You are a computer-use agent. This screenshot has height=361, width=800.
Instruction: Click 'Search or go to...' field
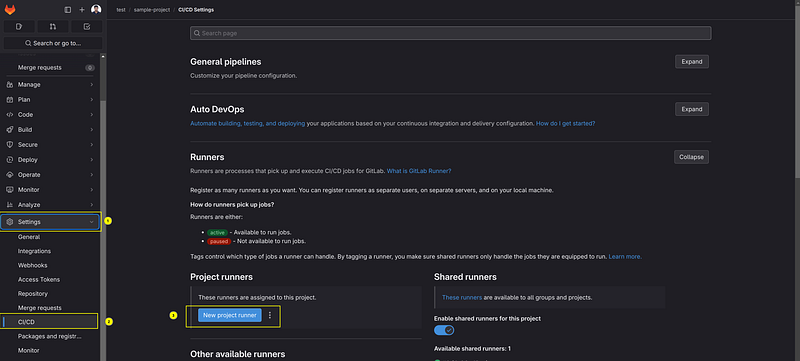(53, 43)
